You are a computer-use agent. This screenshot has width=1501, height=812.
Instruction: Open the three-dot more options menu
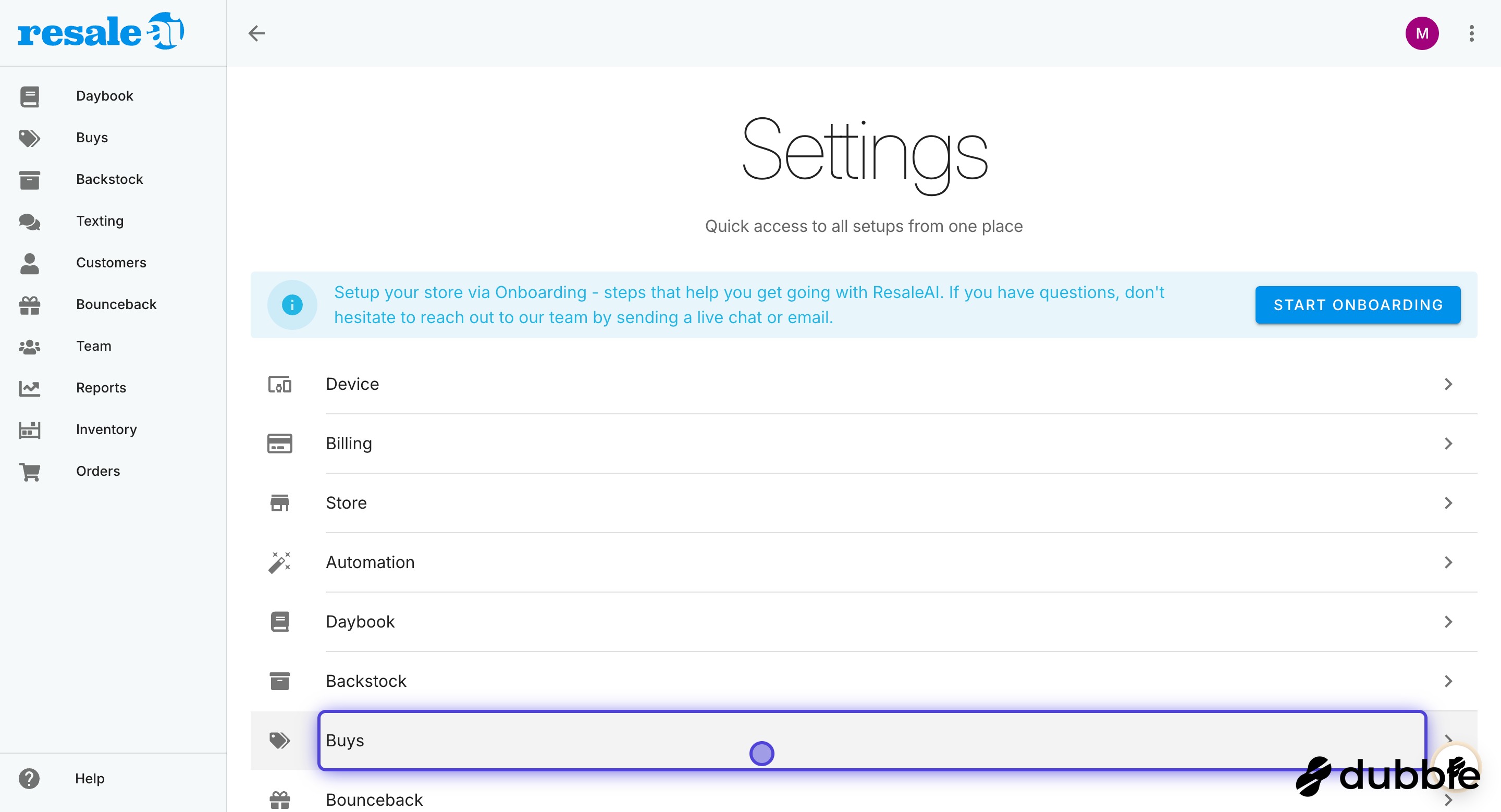click(x=1471, y=33)
